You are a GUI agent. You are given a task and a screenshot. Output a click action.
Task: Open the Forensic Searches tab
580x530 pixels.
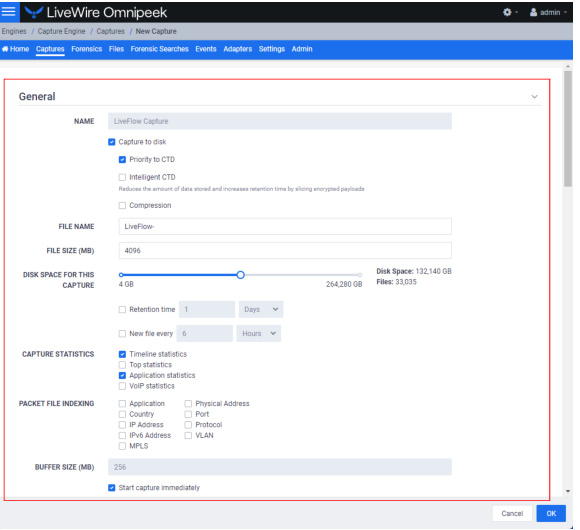click(159, 49)
